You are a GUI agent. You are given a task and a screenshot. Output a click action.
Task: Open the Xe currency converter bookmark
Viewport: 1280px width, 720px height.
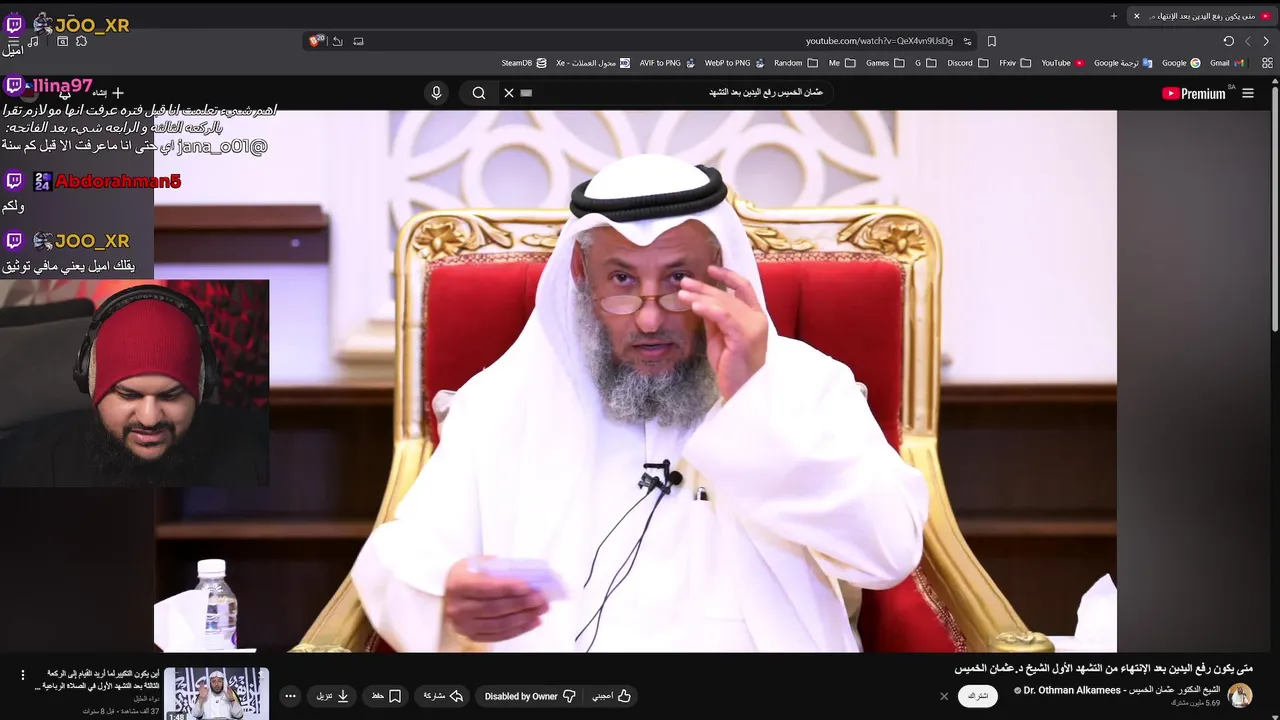(x=593, y=63)
